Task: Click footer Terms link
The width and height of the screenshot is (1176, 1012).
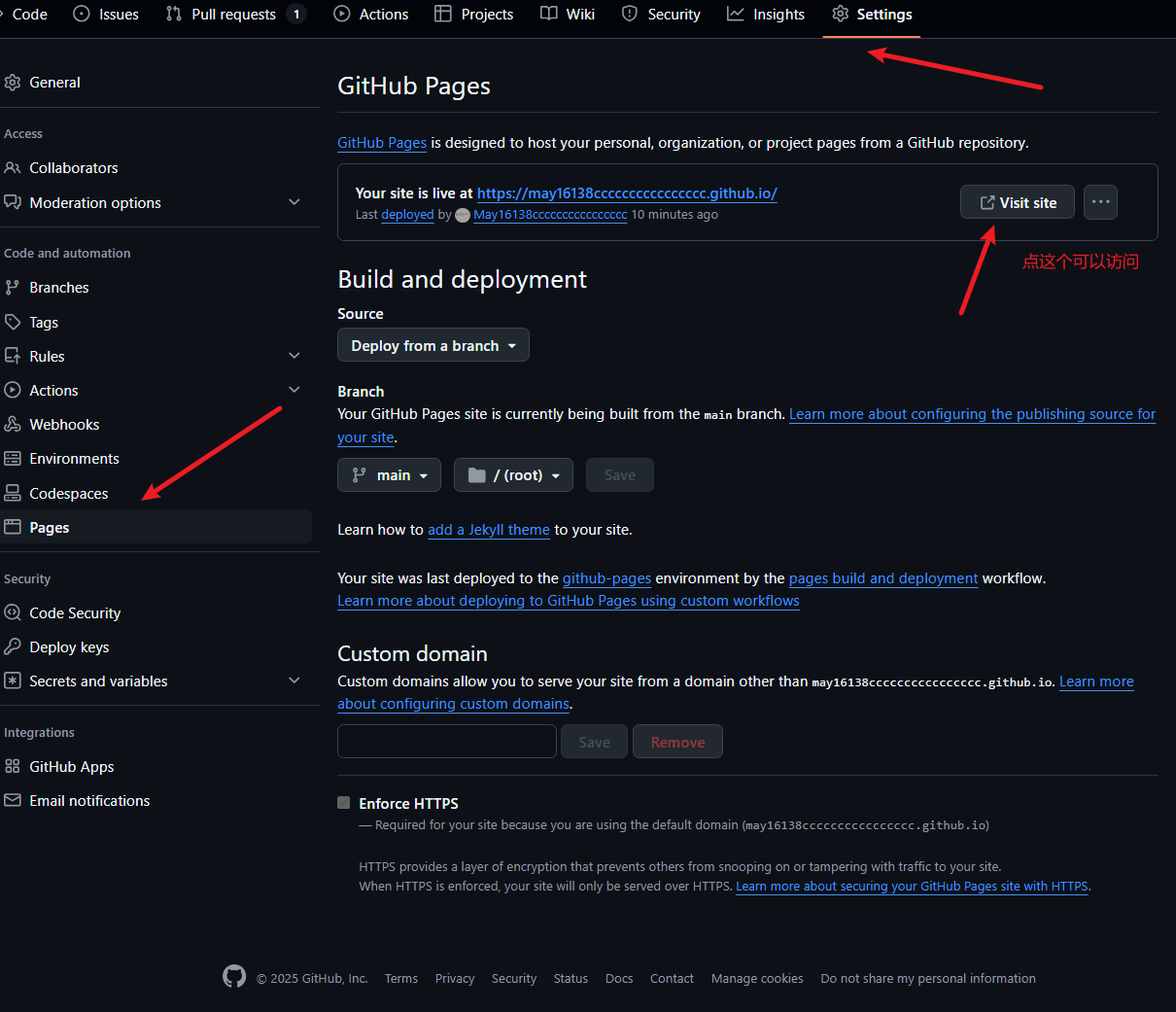Action: click(x=401, y=979)
